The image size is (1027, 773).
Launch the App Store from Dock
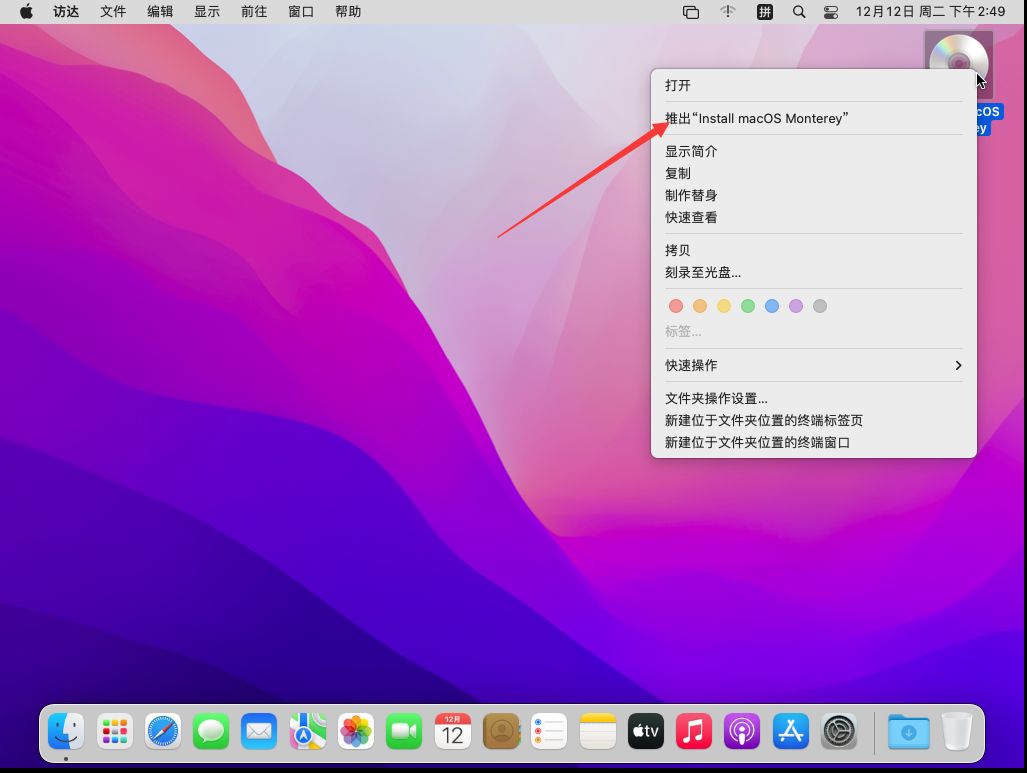(790, 732)
